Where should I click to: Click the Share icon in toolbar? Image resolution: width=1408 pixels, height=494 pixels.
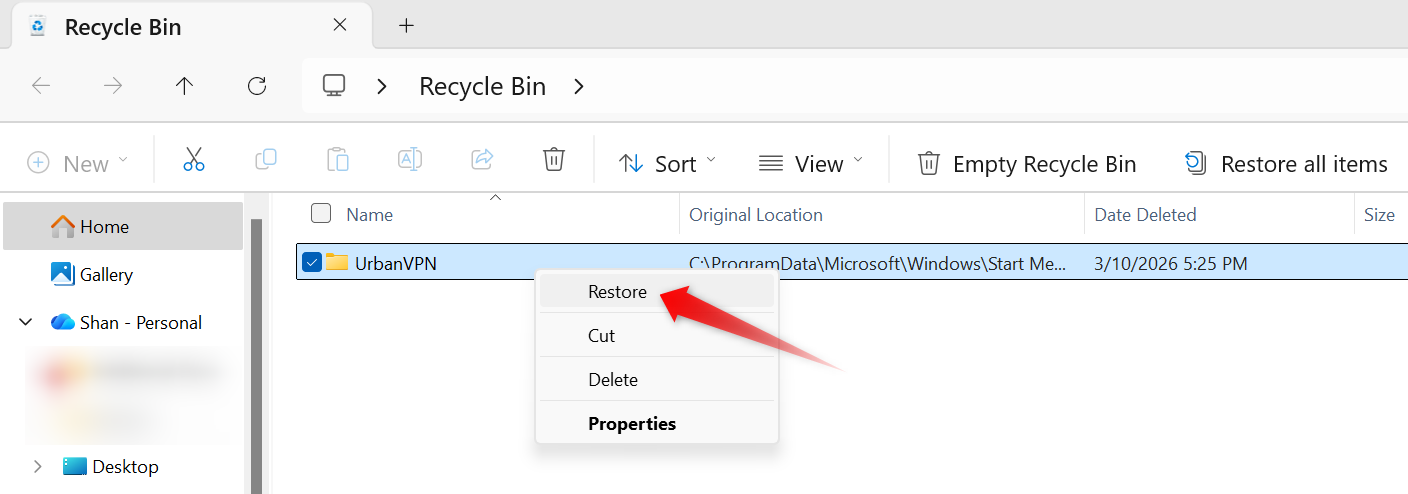click(482, 160)
